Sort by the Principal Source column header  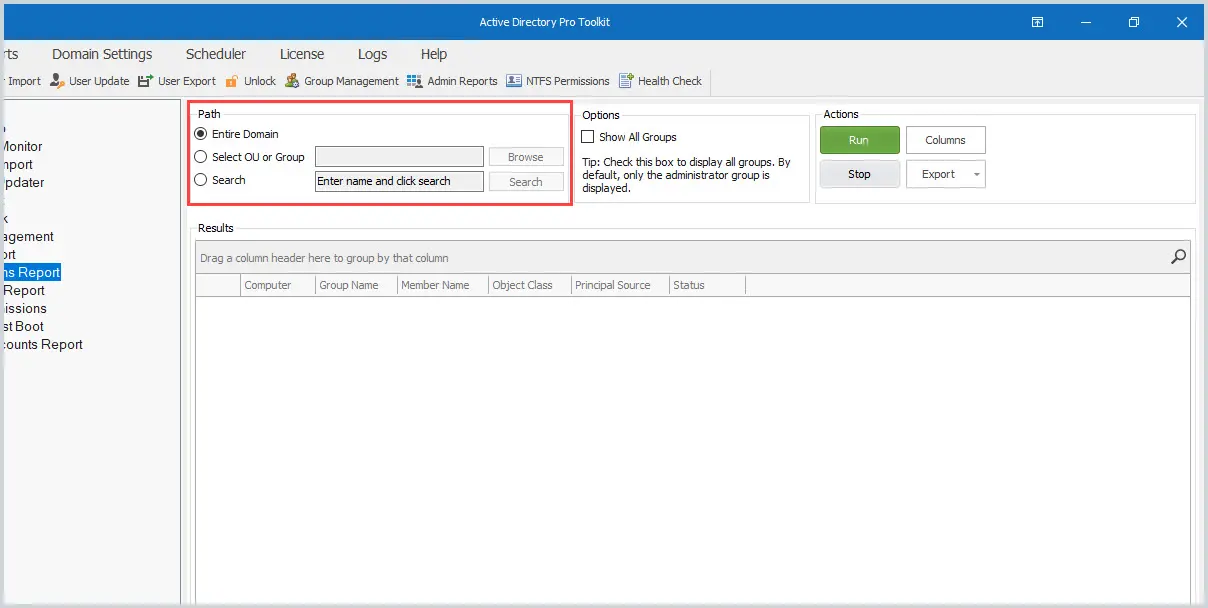[621, 285]
